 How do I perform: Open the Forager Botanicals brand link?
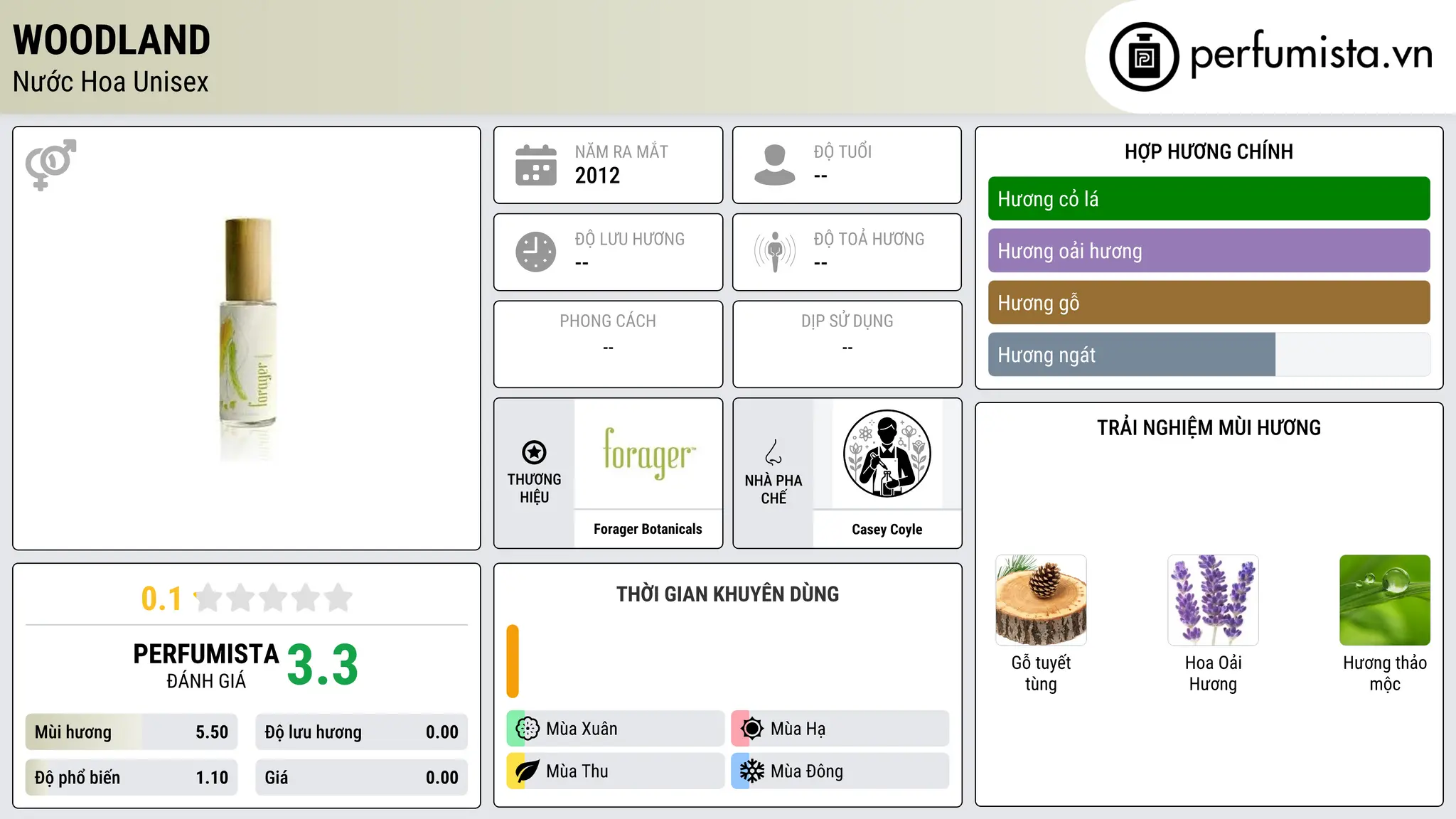click(648, 529)
